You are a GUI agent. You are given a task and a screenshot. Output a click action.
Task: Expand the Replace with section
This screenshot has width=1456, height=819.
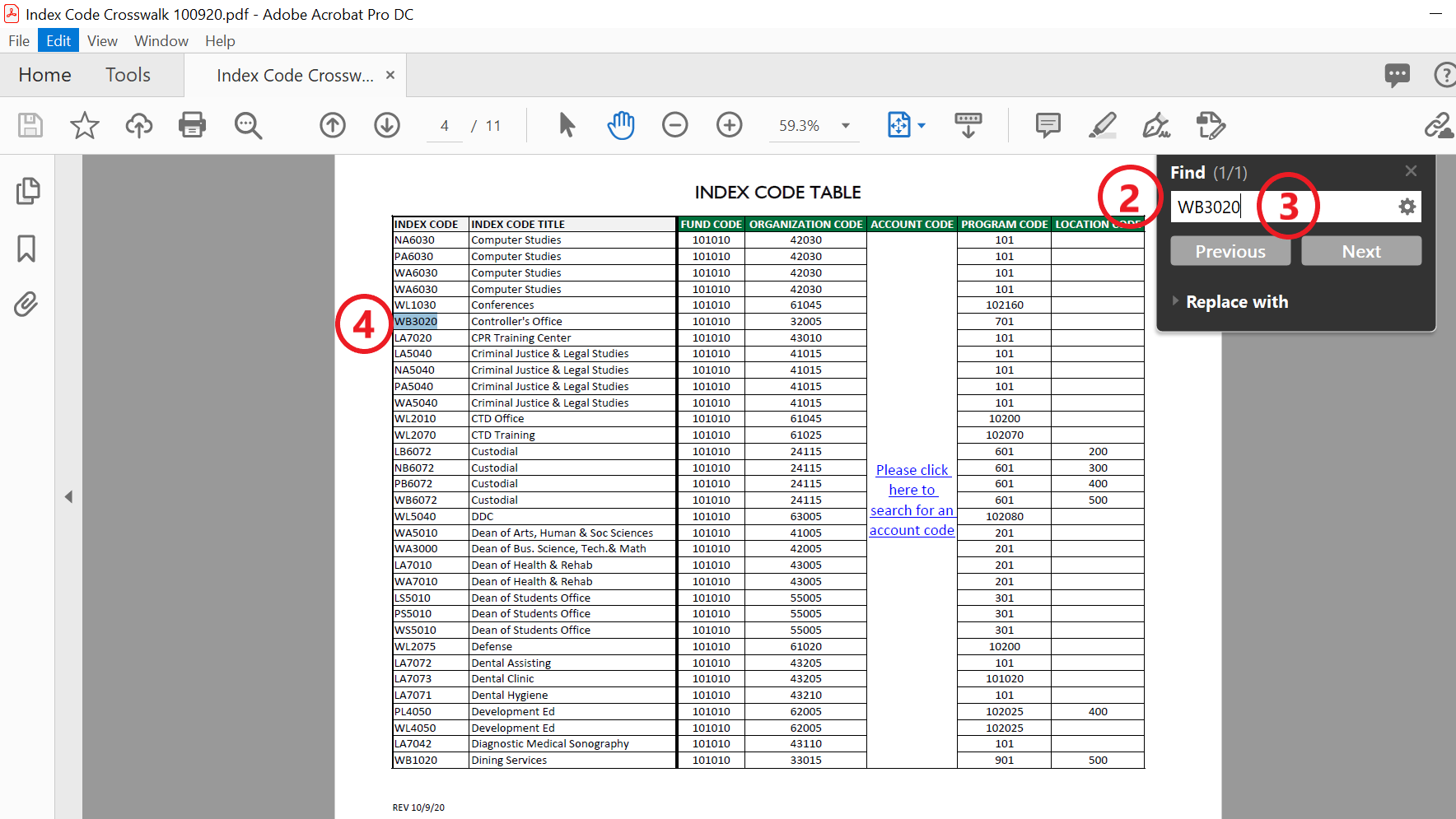1235,302
